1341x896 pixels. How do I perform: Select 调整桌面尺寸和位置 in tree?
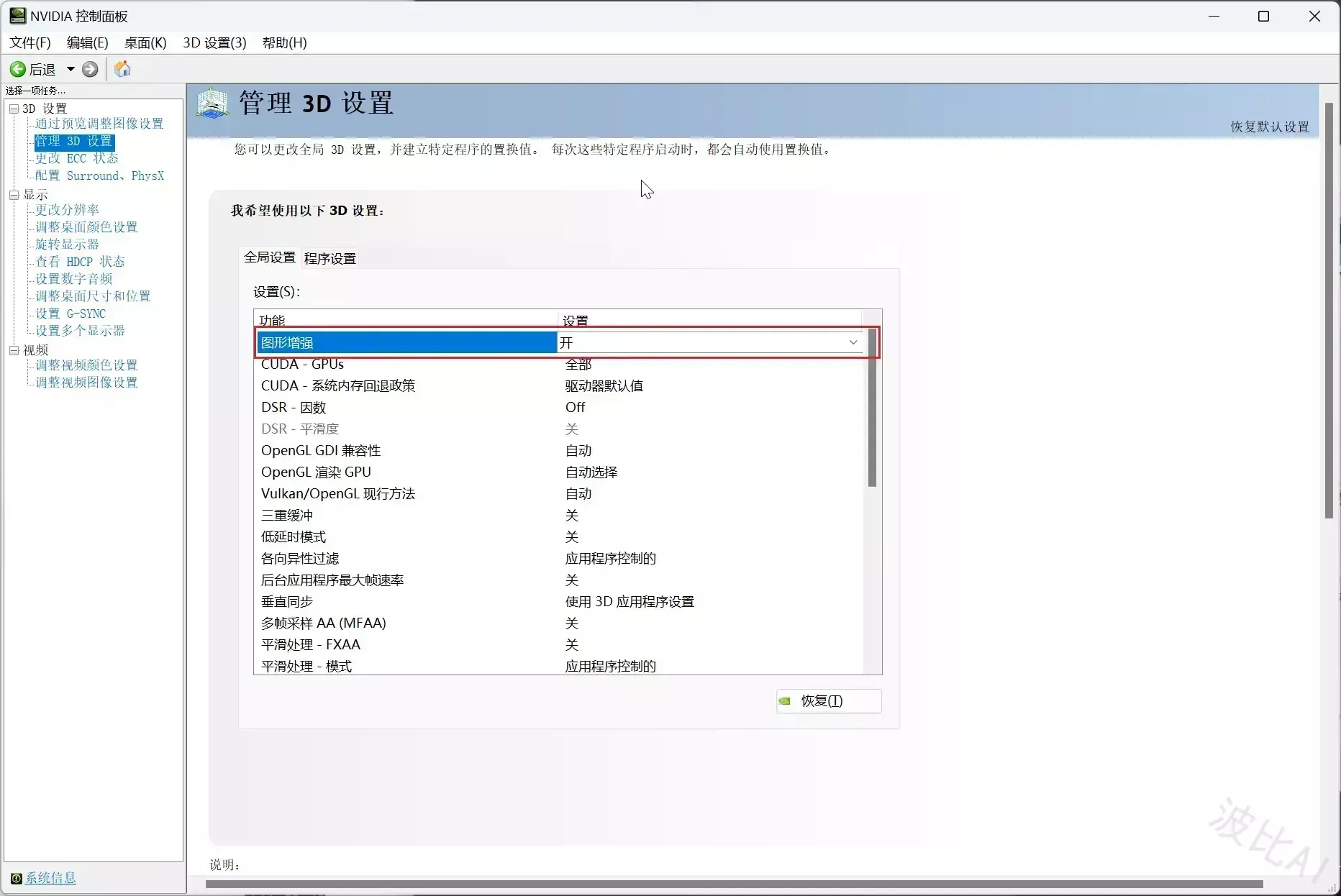click(93, 296)
